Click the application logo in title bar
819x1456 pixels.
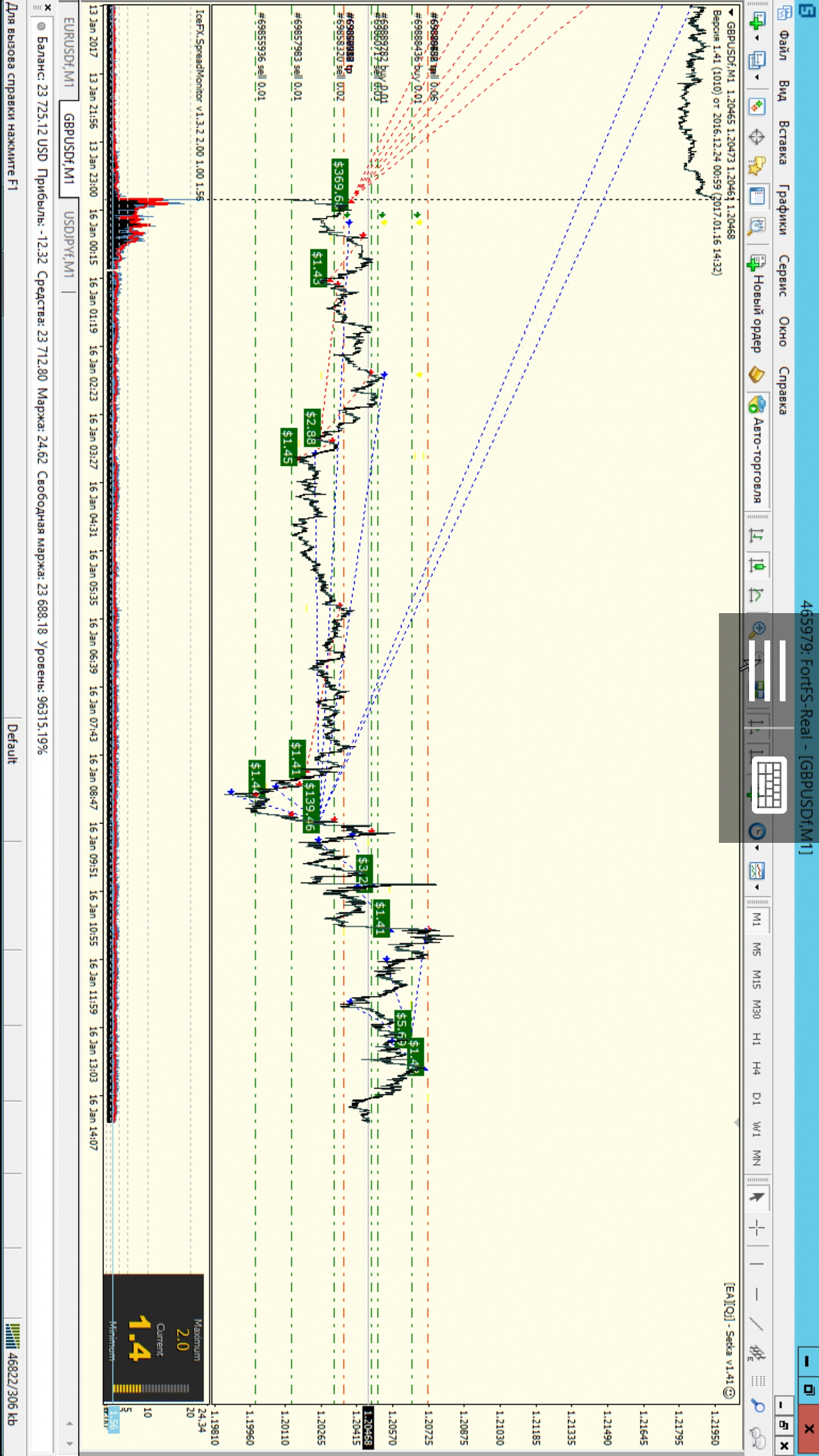click(x=807, y=10)
